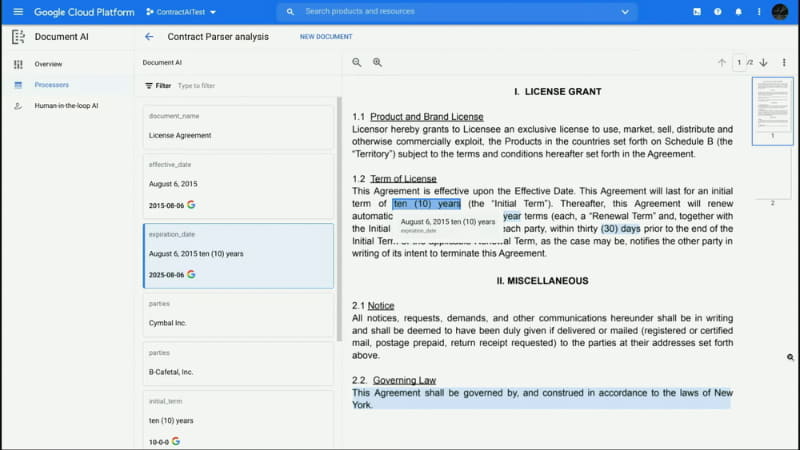Click highlighted '(30) days' in document
The width and height of the screenshot is (800, 450).
[620, 229]
